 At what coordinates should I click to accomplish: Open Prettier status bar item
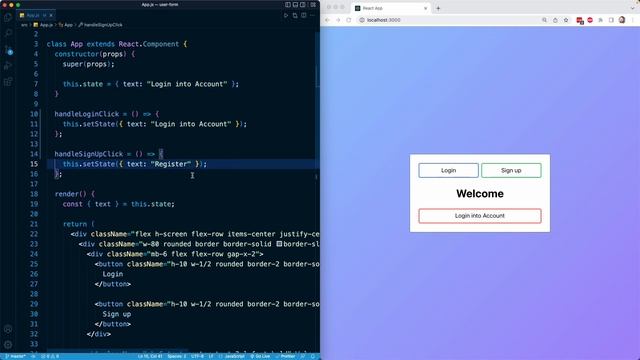coord(285,356)
